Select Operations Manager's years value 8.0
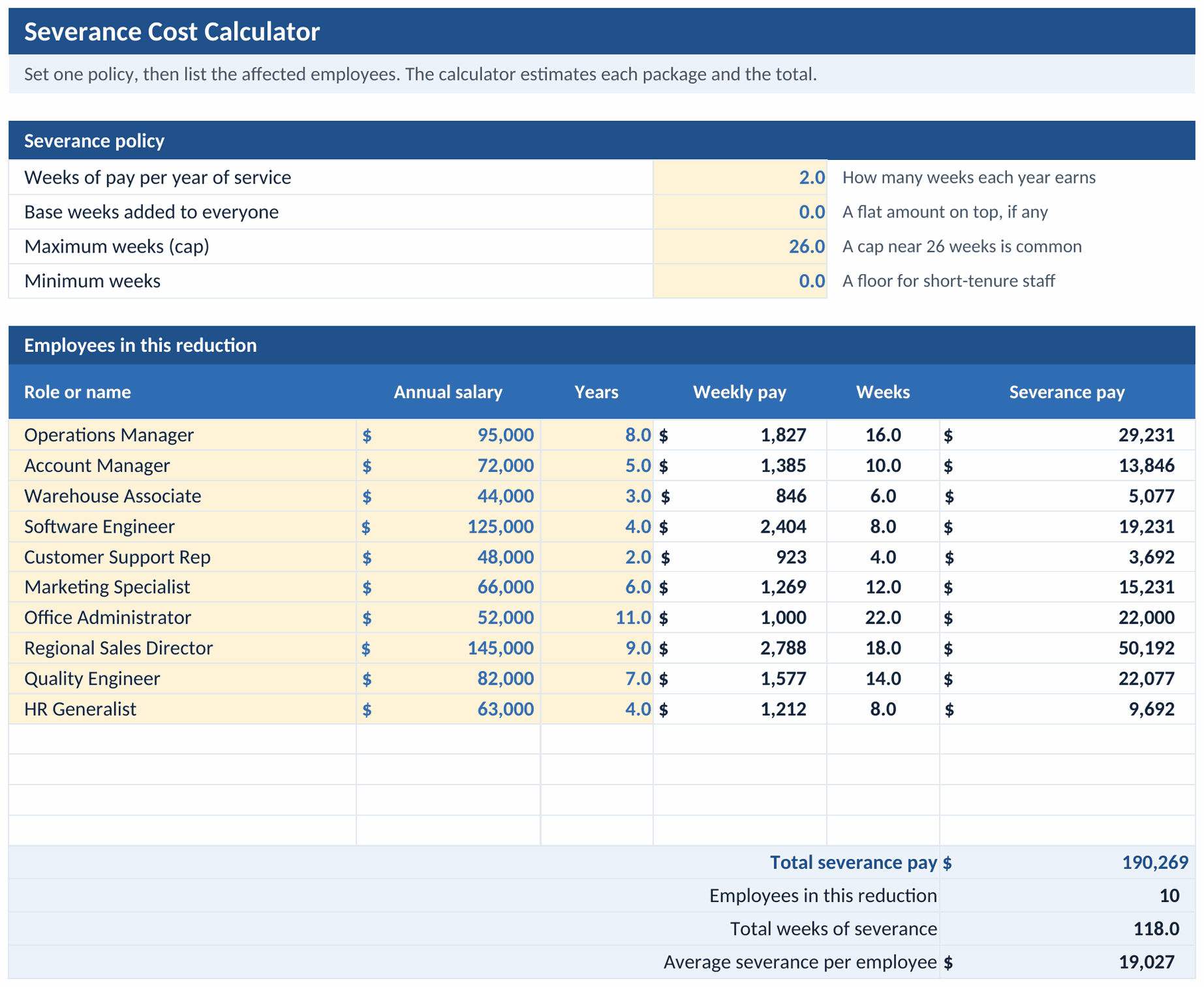 pyautogui.click(x=597, y=435)
